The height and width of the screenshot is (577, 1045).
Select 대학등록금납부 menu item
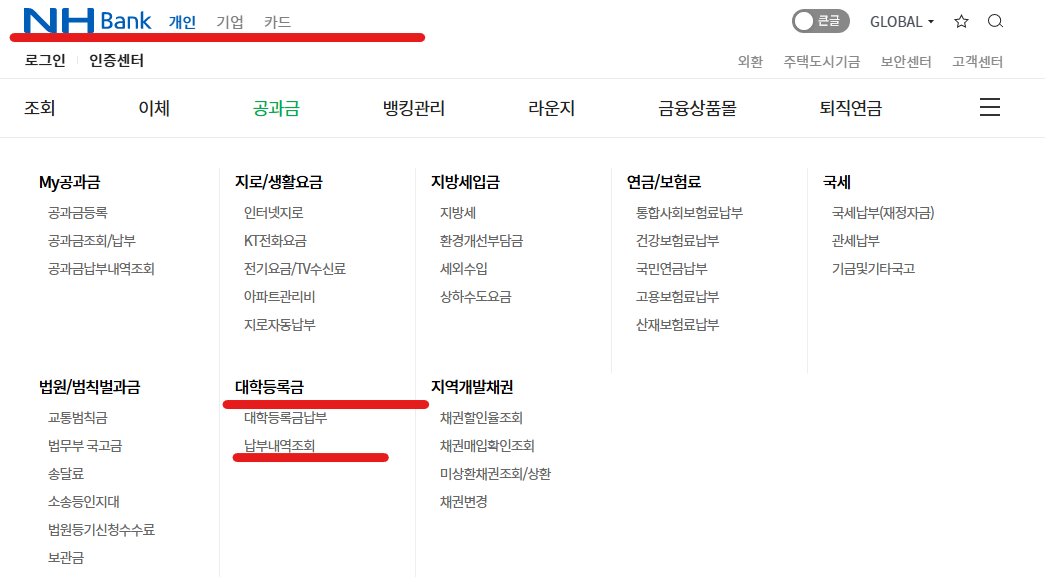tap(285, 418)
